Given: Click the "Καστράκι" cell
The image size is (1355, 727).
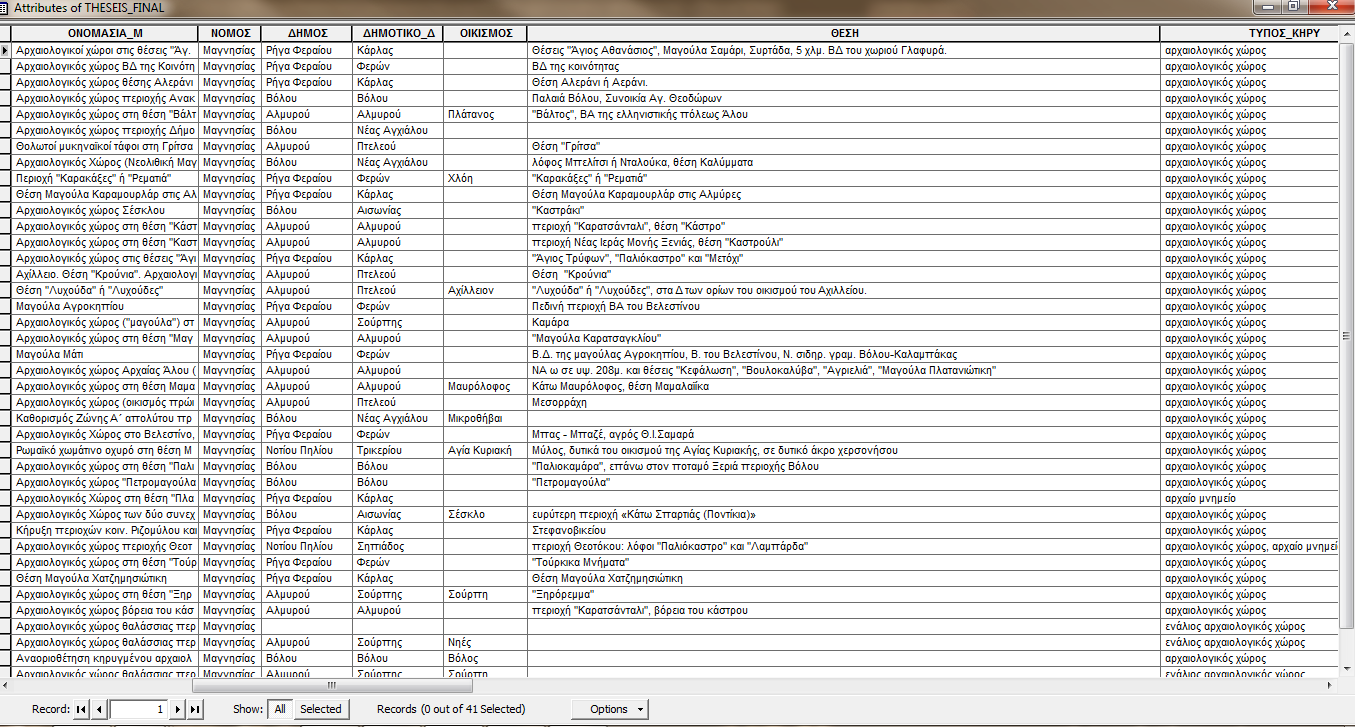Looking at the screenshot, I should pyautogui.click(x=844, y=210).
